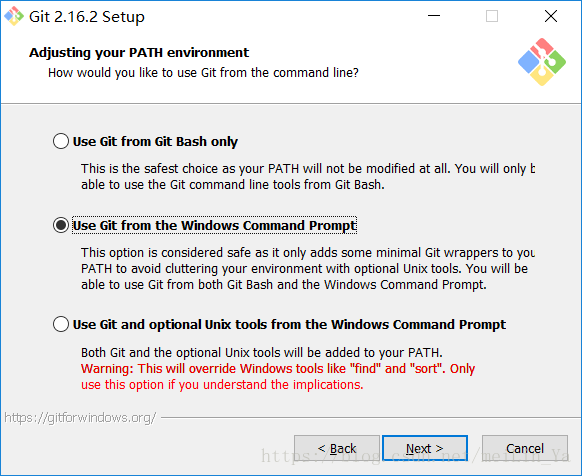Click the label "Use Git from the Windows Command Prompt"
Image resolution: width=582 pixels, height=476 pixels.
click(x=215, y=225)
